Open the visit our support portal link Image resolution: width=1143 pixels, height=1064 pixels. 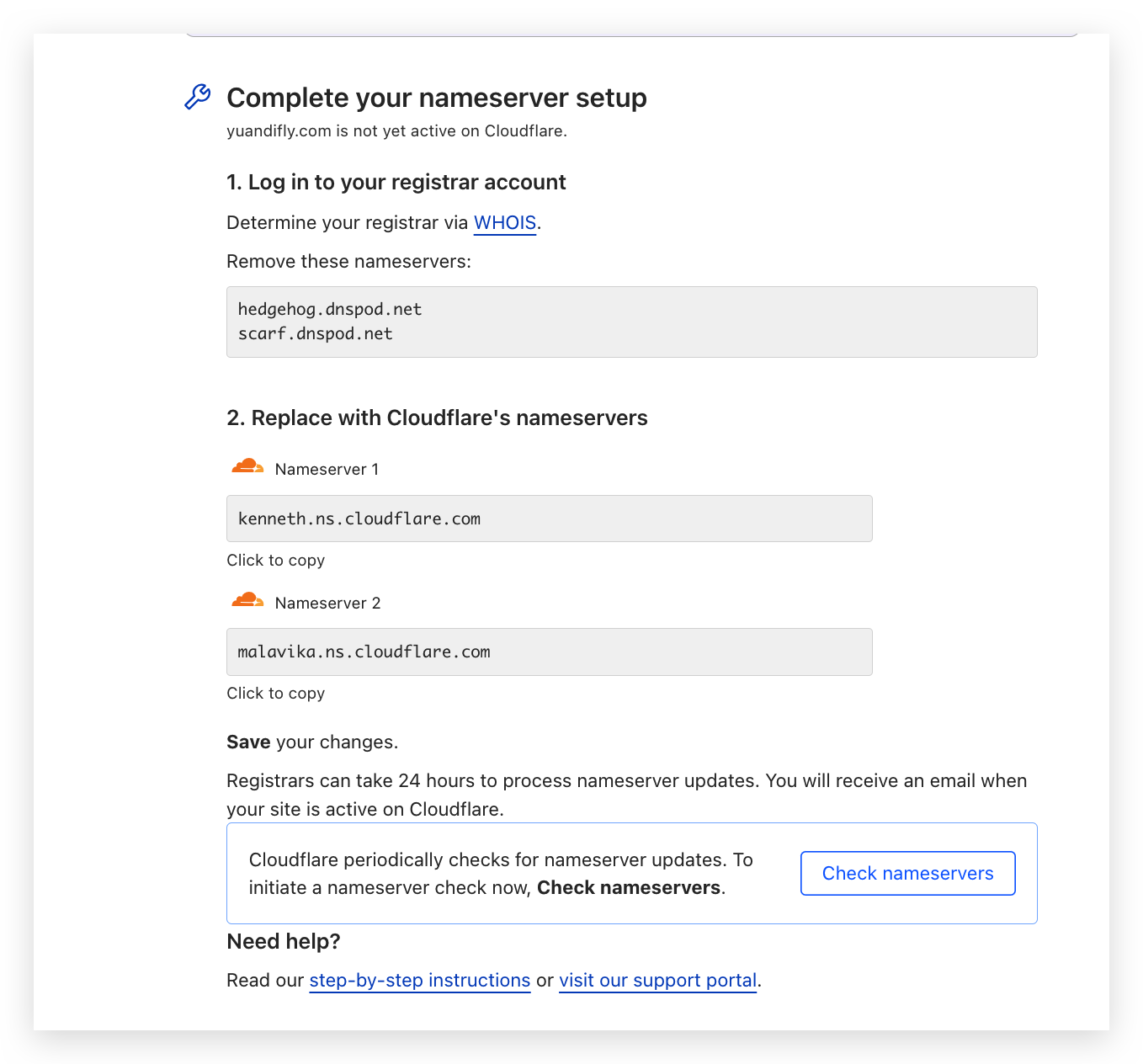pos(658,981)
